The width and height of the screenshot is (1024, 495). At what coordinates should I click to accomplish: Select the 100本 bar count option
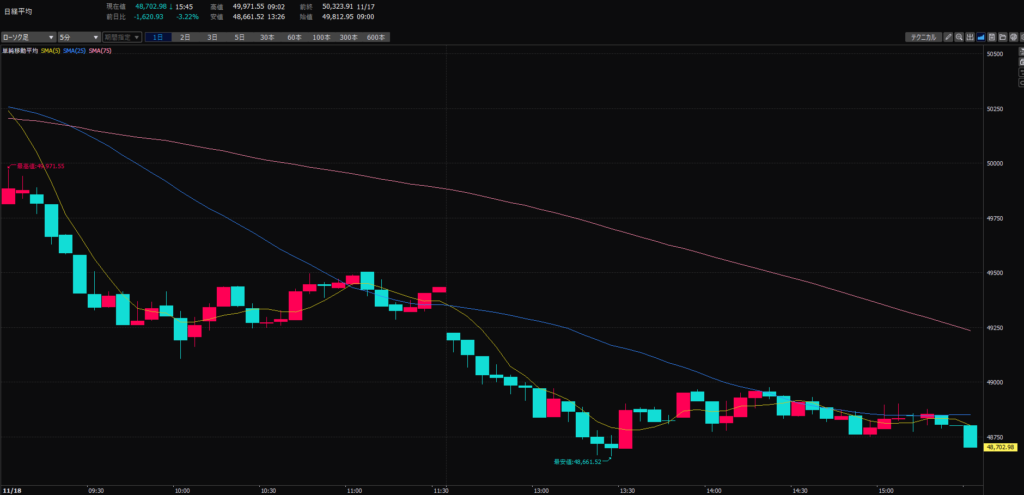[321, 37]
